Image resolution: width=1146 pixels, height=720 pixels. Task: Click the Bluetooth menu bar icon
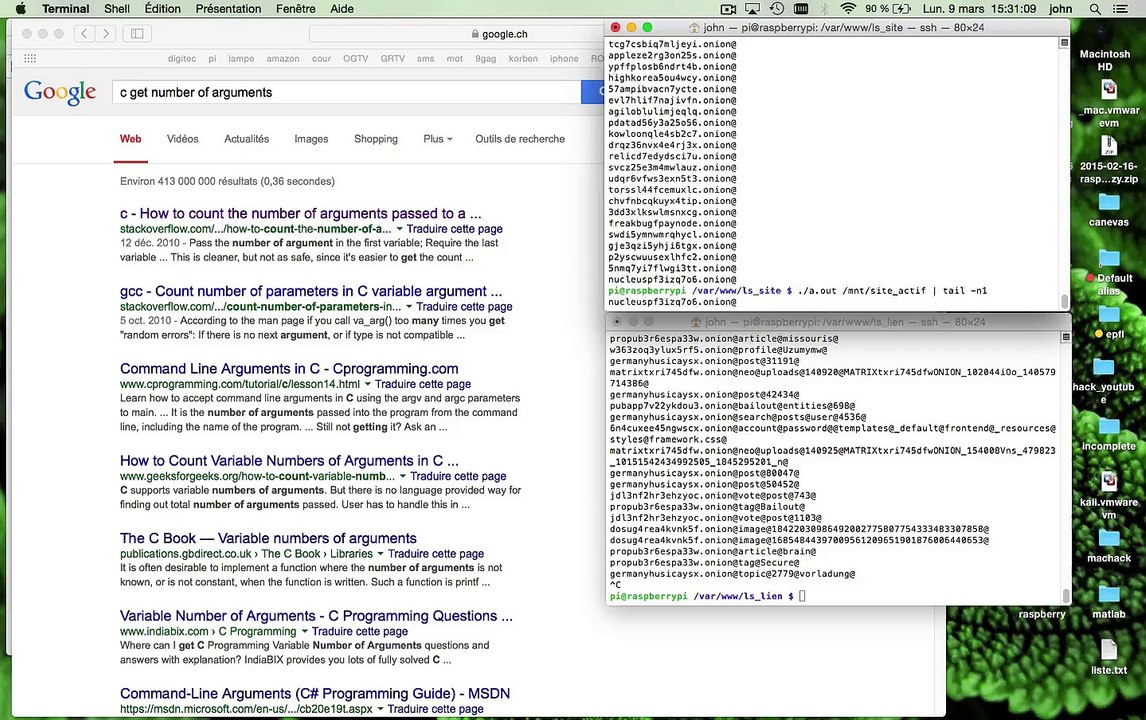[x=824, y=9]
